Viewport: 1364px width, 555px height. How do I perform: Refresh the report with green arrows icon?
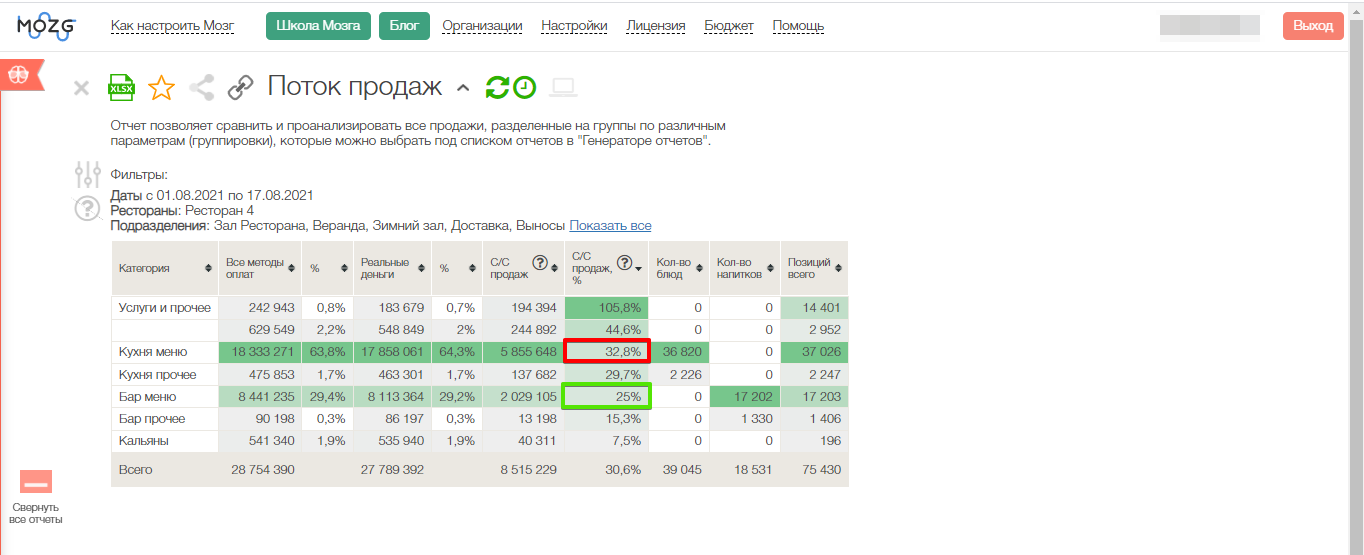coord(497,88)
